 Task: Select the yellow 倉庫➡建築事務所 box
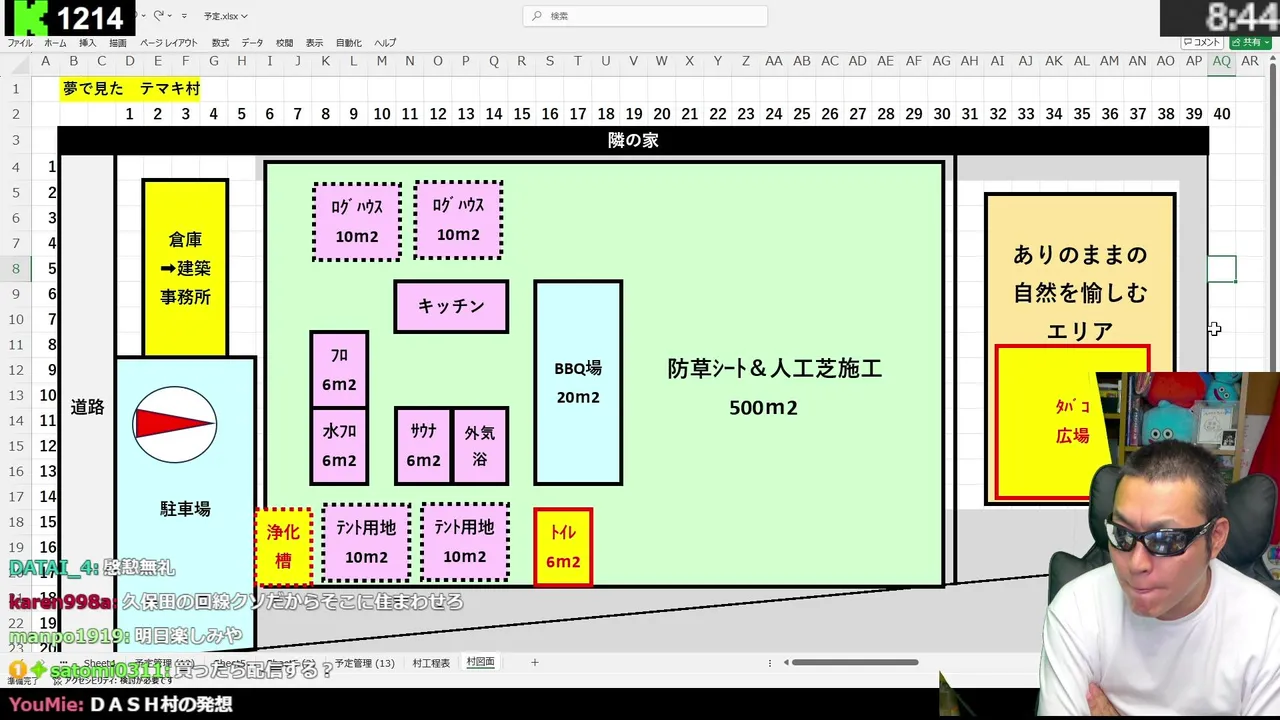tap(185, 268)
